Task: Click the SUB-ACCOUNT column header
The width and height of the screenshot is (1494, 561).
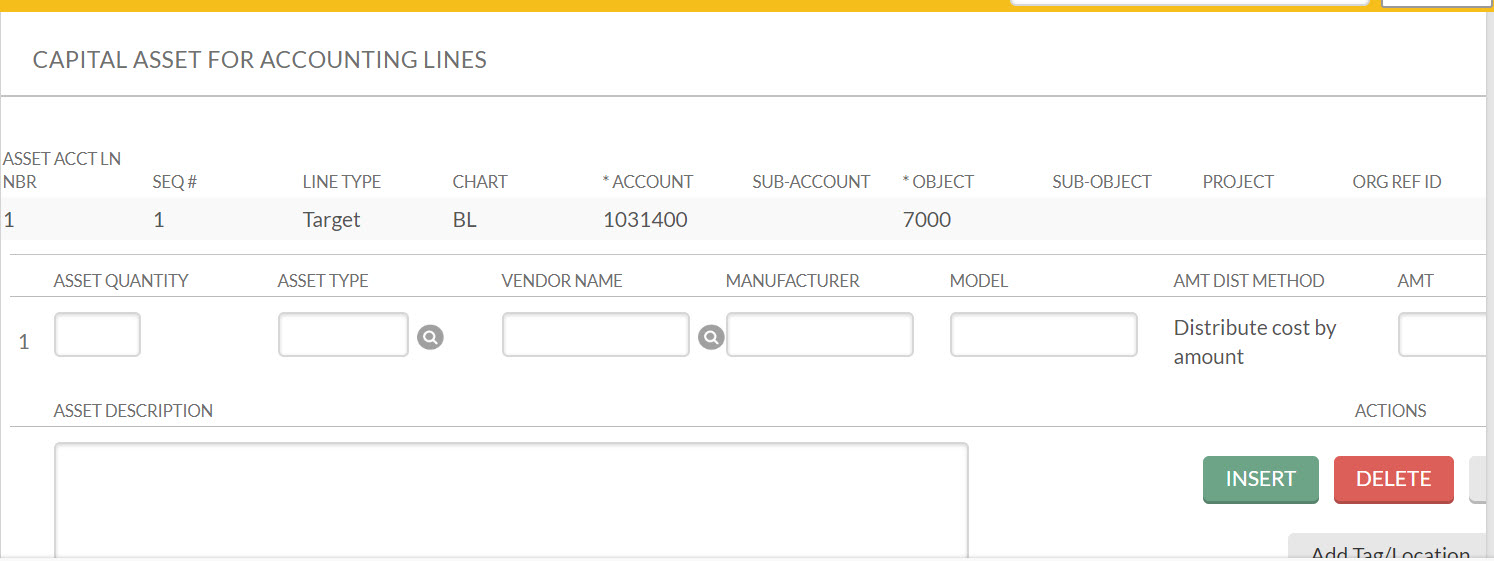Action: (x=812, y=182)
